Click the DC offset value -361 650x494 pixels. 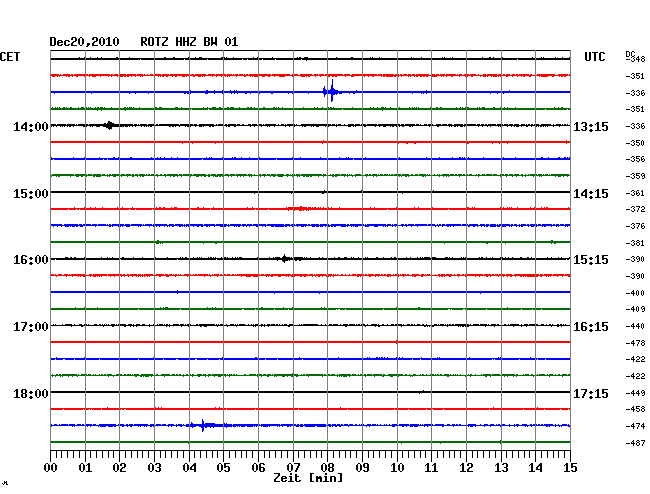tap(635, 193)
